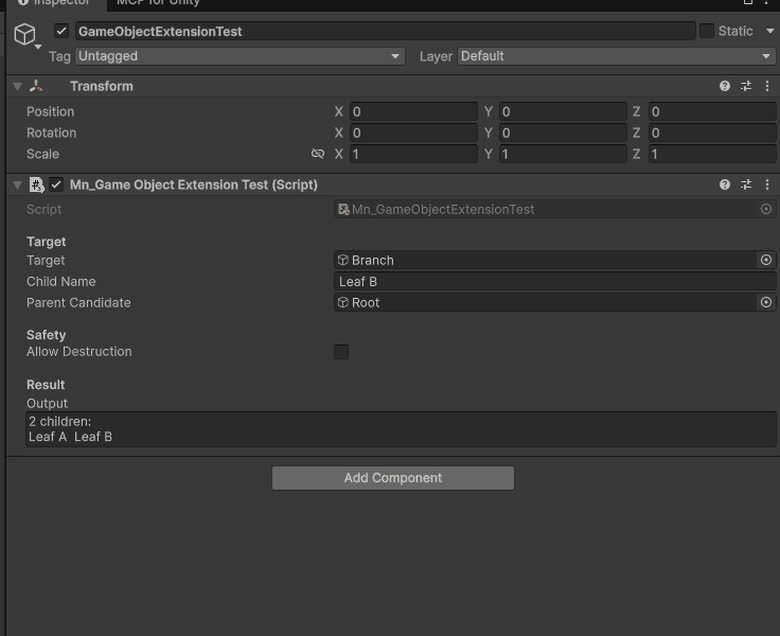
Task: Click the Child Name text field
Action: click(x=555, y=281)
